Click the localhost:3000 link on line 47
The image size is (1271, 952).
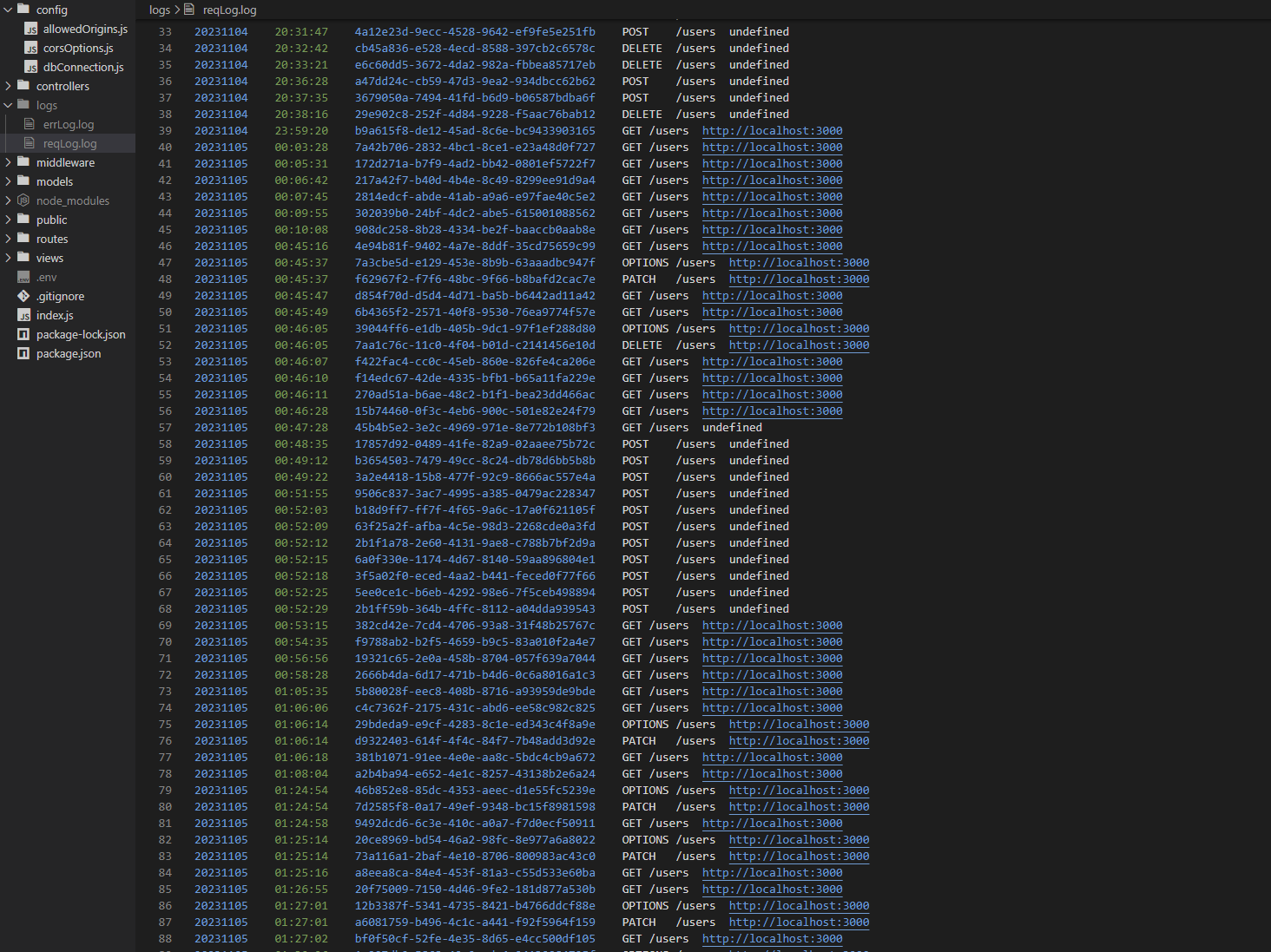point(799,263)
